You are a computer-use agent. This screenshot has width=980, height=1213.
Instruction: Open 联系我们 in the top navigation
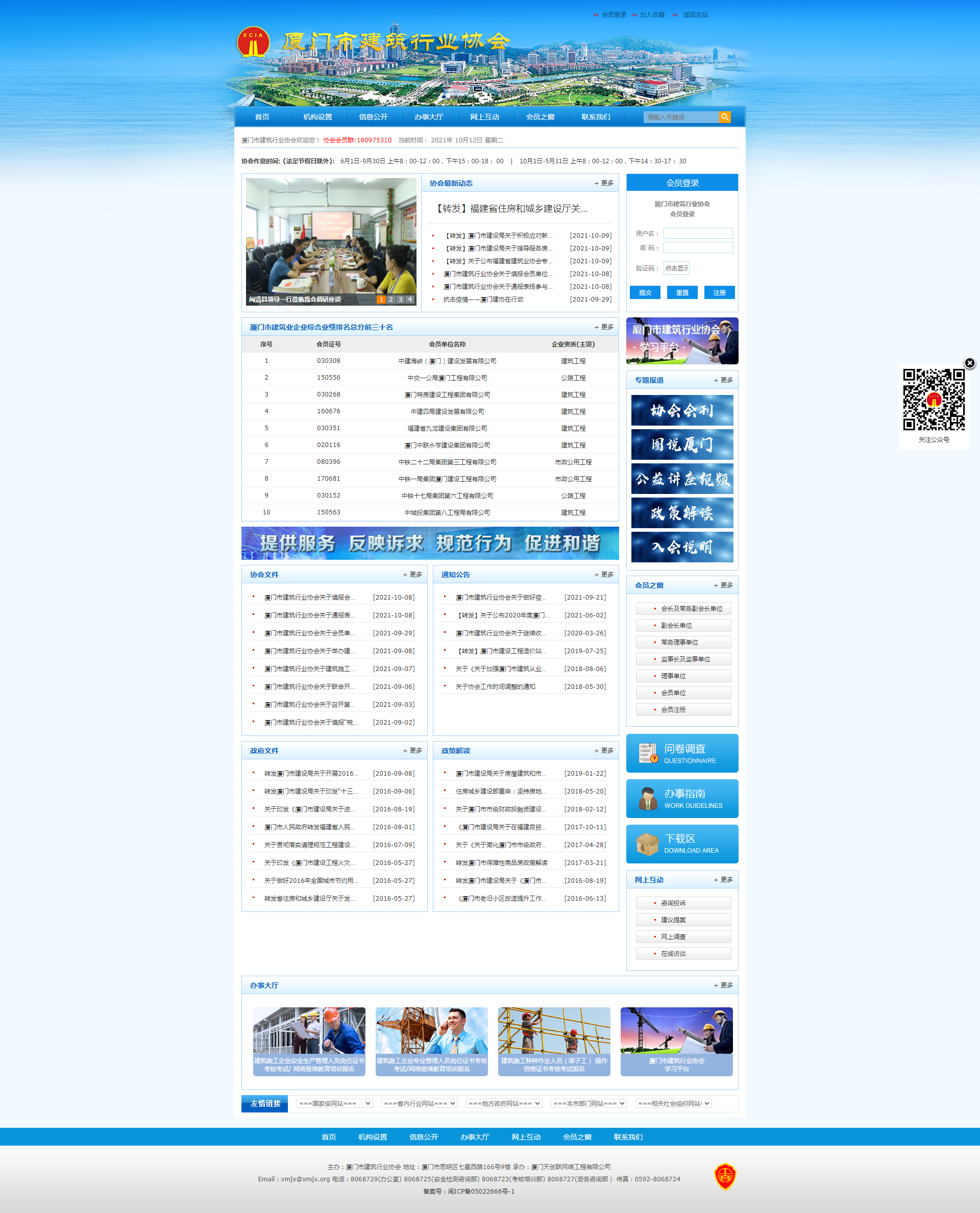point(596,117)
